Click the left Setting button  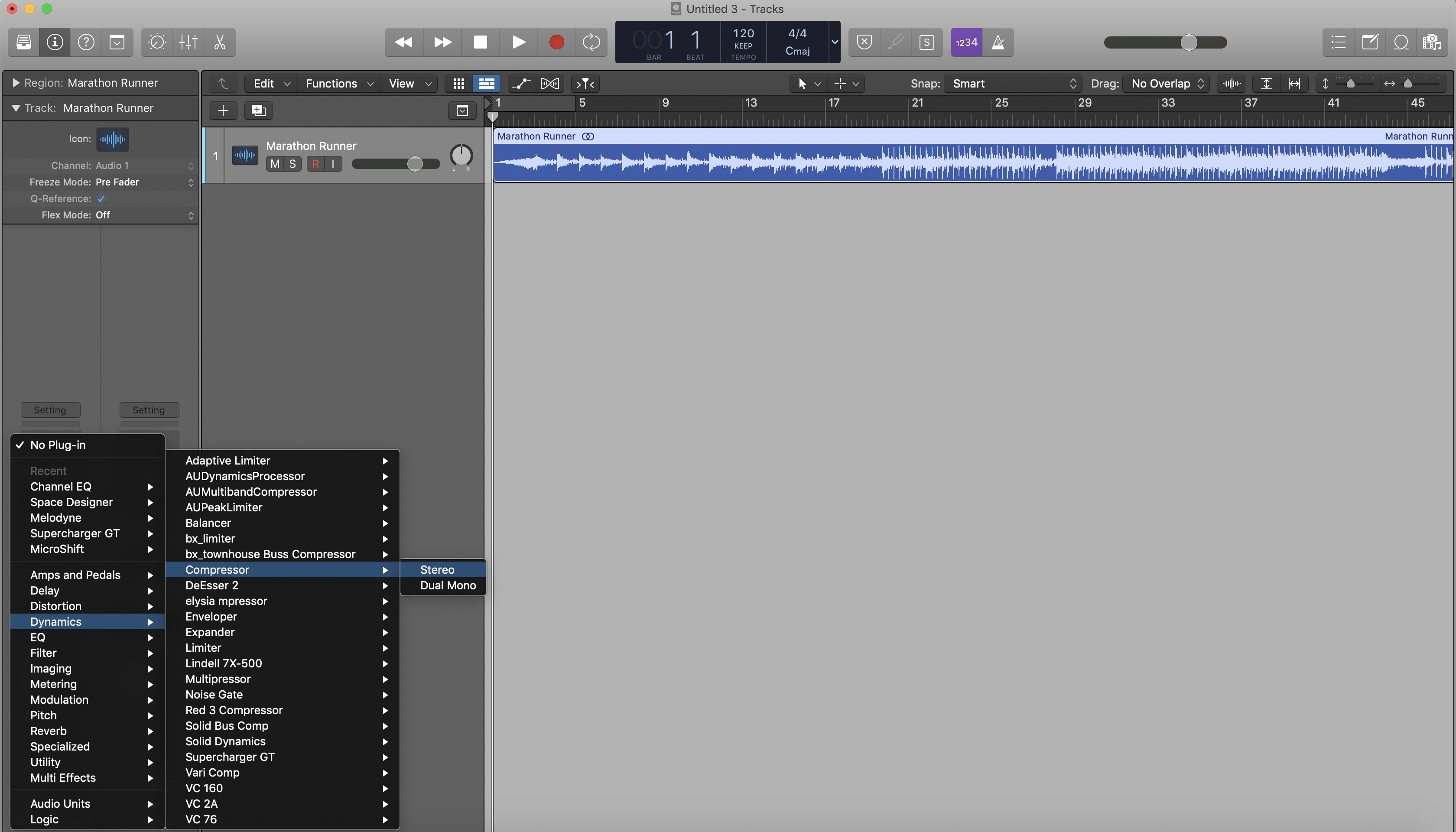coord(50,409)
